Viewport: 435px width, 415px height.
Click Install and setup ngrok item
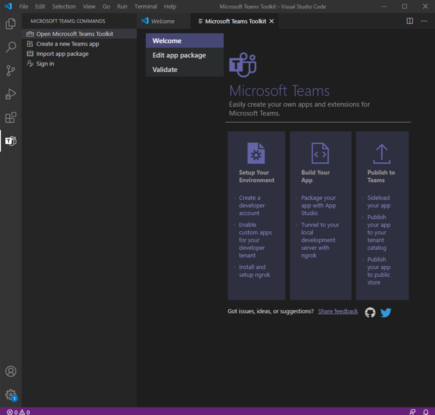click(254, 271)
